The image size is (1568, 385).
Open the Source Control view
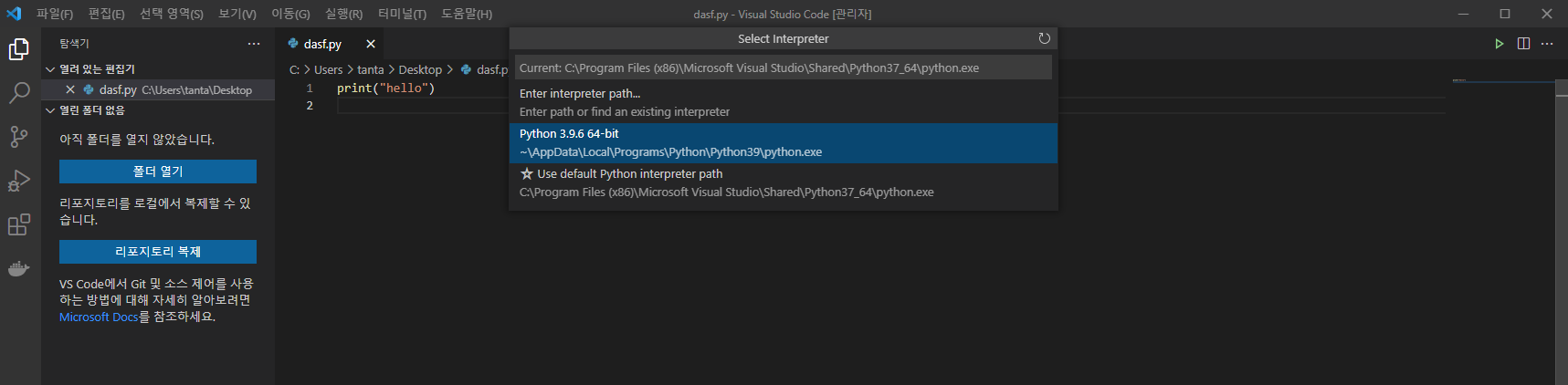19,137
